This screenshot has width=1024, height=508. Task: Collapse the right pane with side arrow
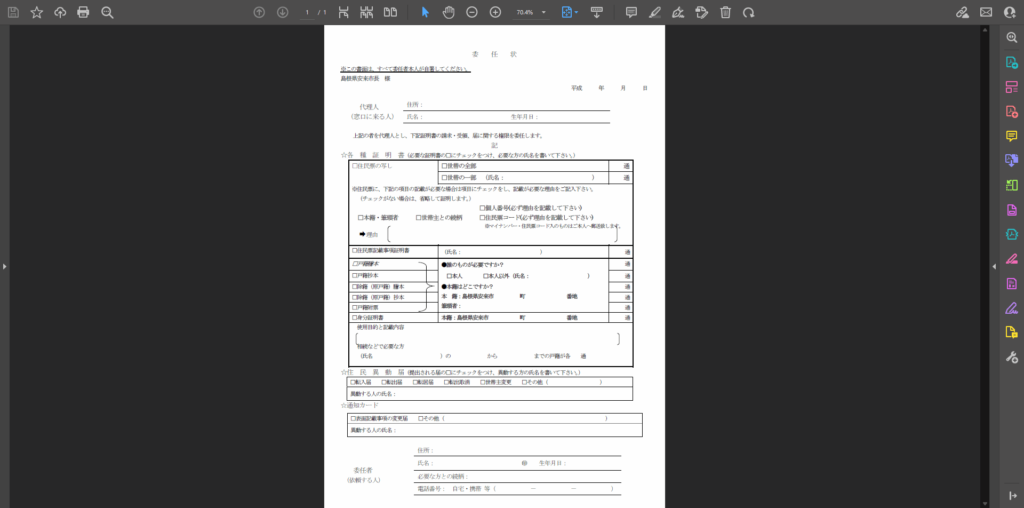(995, 266)
